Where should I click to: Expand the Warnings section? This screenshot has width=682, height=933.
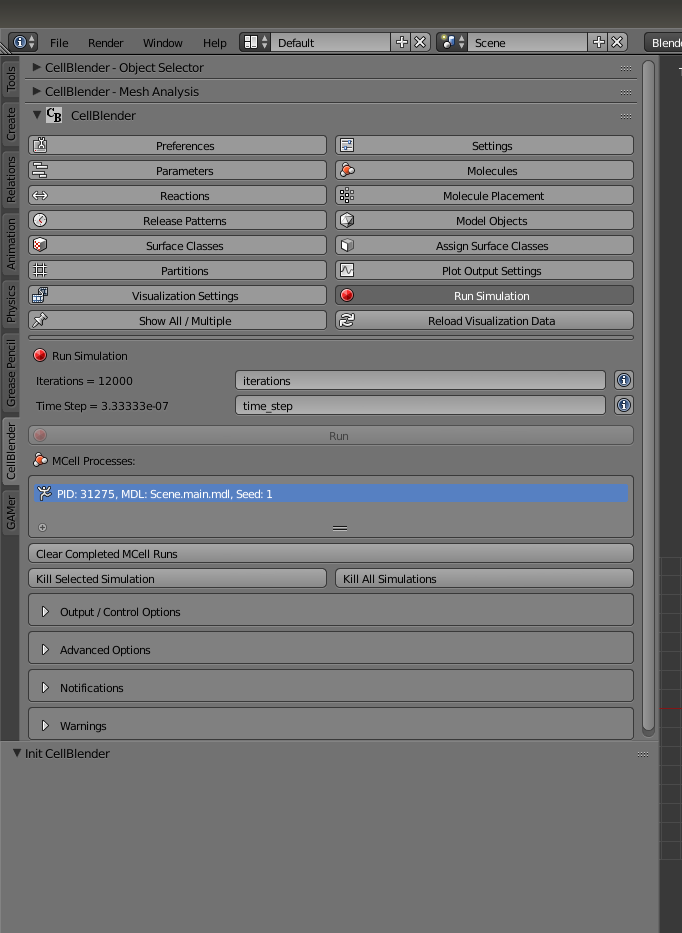coord(45,726)
